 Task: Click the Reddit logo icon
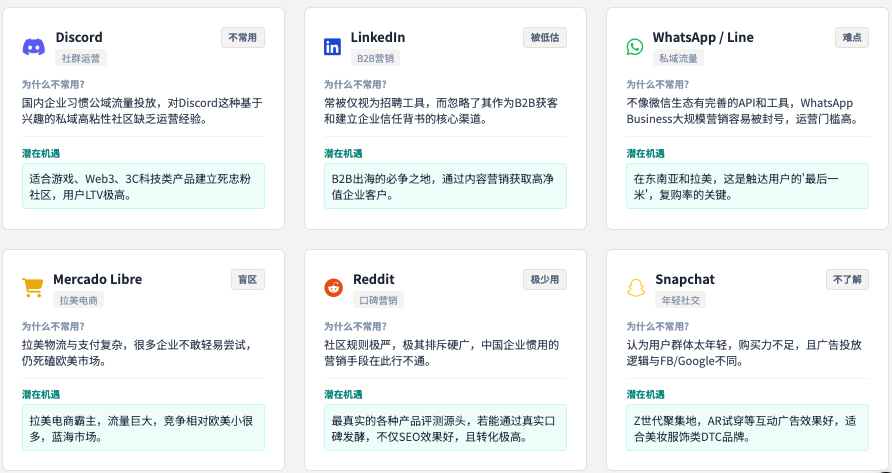pos(332,288)
